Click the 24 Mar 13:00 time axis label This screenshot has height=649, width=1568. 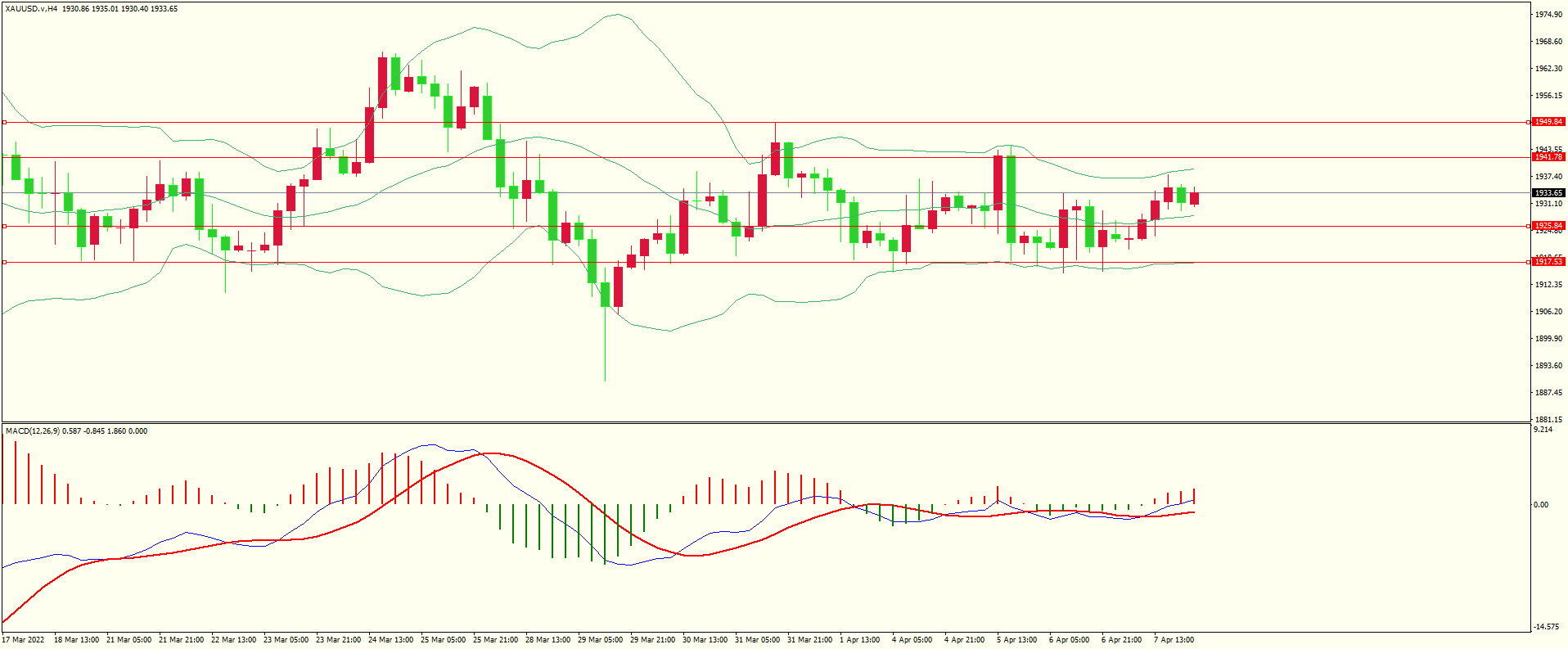pyautogui.click(x=390, y=640)
